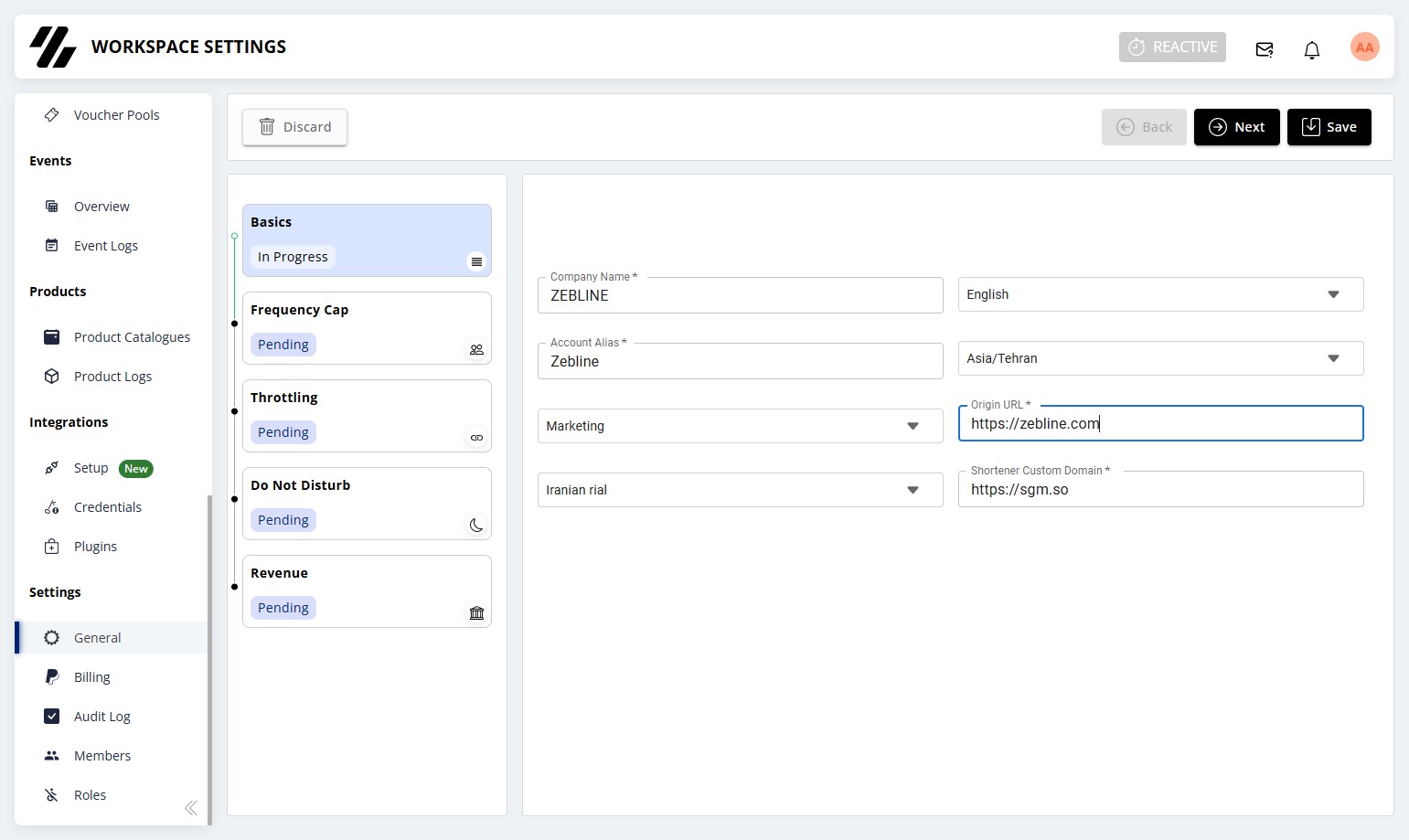
Task: Click the Throttling link icon
Action: [476, 438]
